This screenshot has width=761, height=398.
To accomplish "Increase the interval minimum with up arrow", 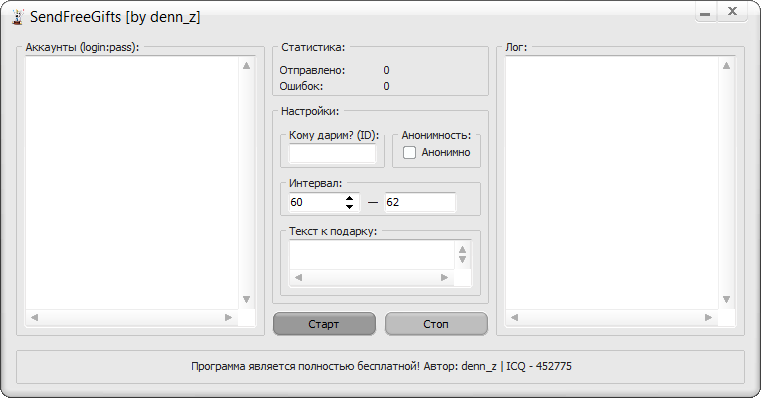I will click(349, 198).
